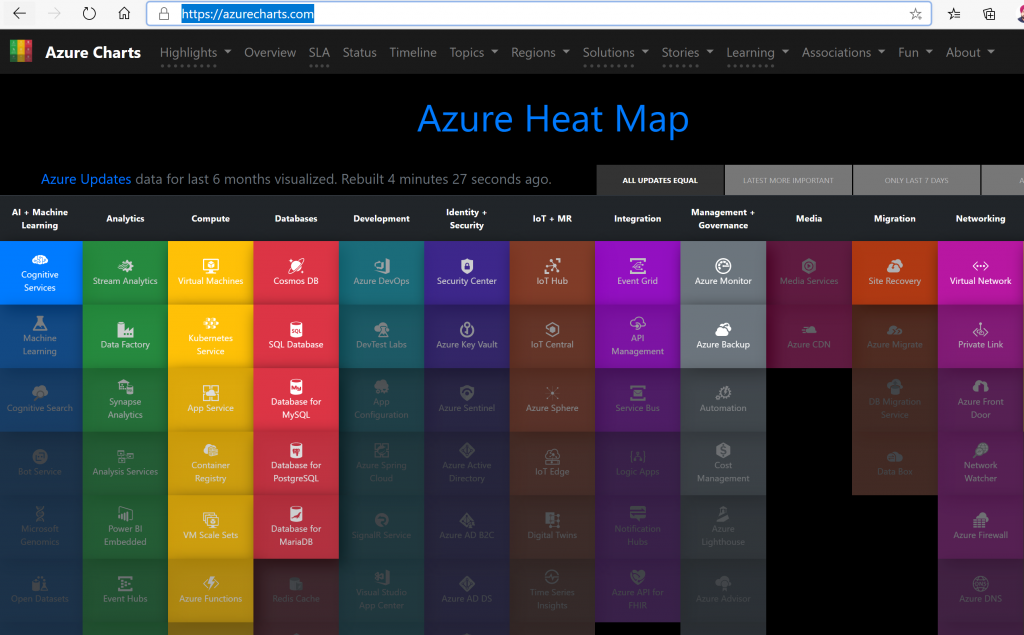Open the Event Grid tile
Screen dimensions: 1024x635
point(637,272)
